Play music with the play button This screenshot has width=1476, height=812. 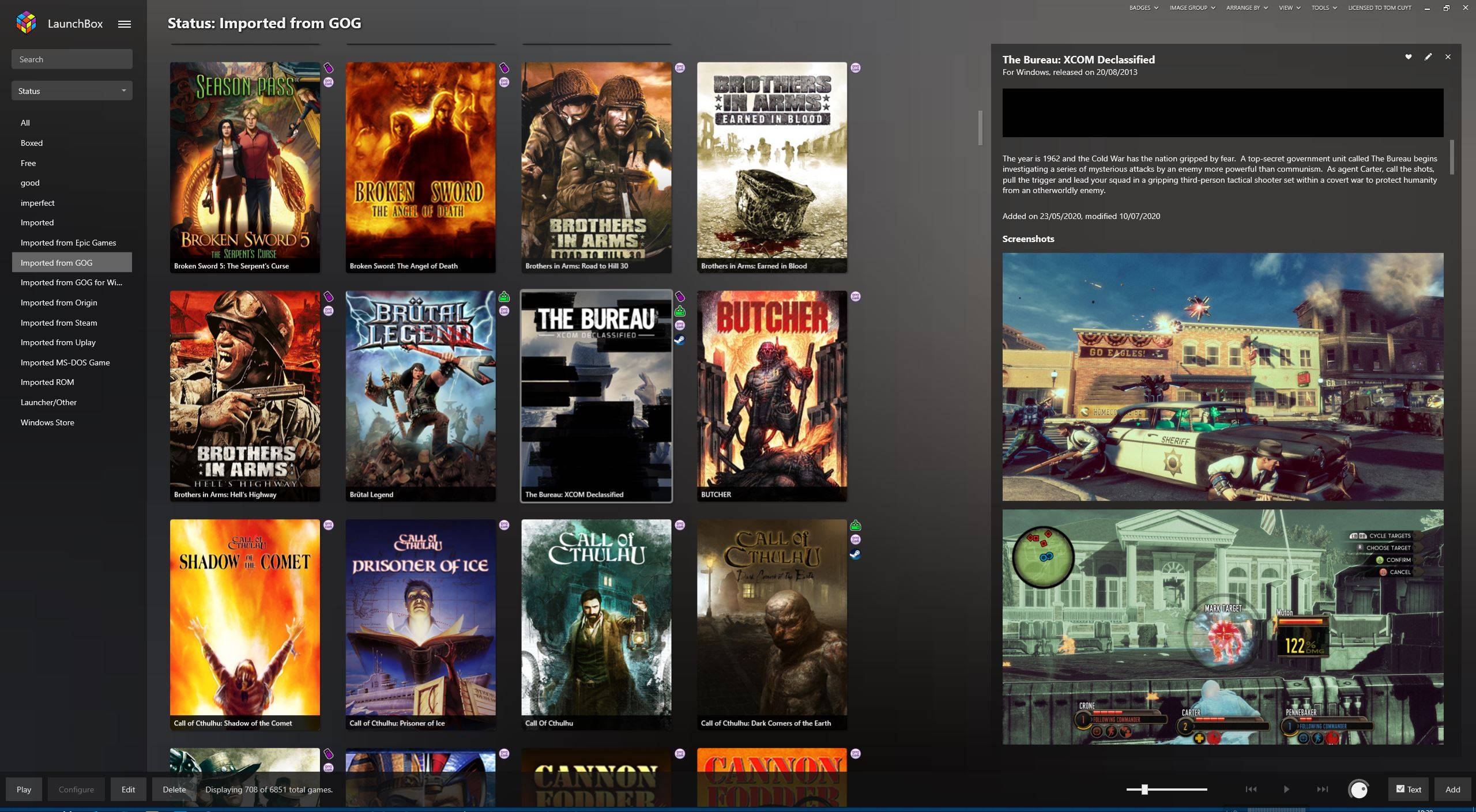pos(1286,790)
